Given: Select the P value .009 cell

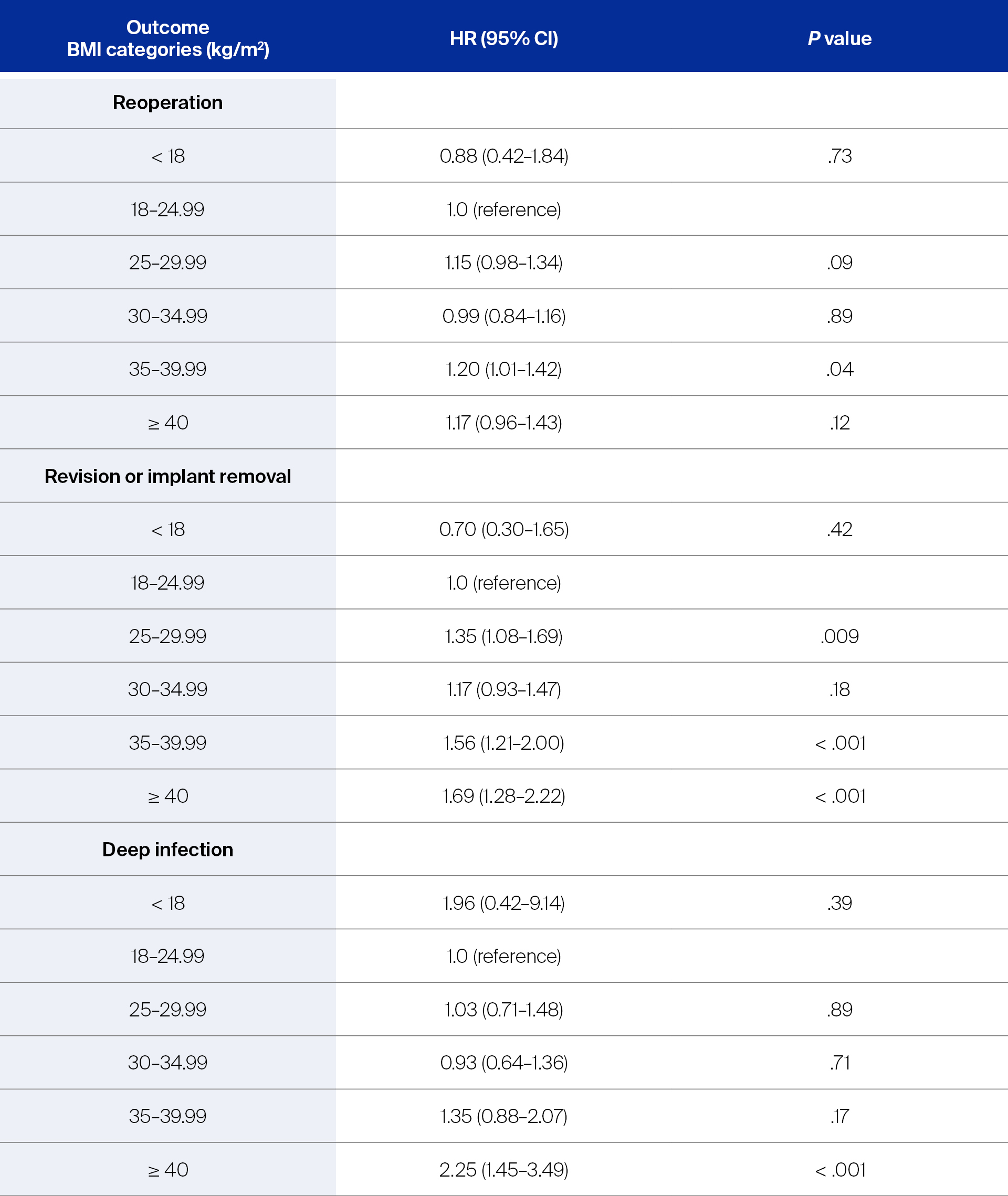Looking at the screenshot, I should tap(839, 636).
